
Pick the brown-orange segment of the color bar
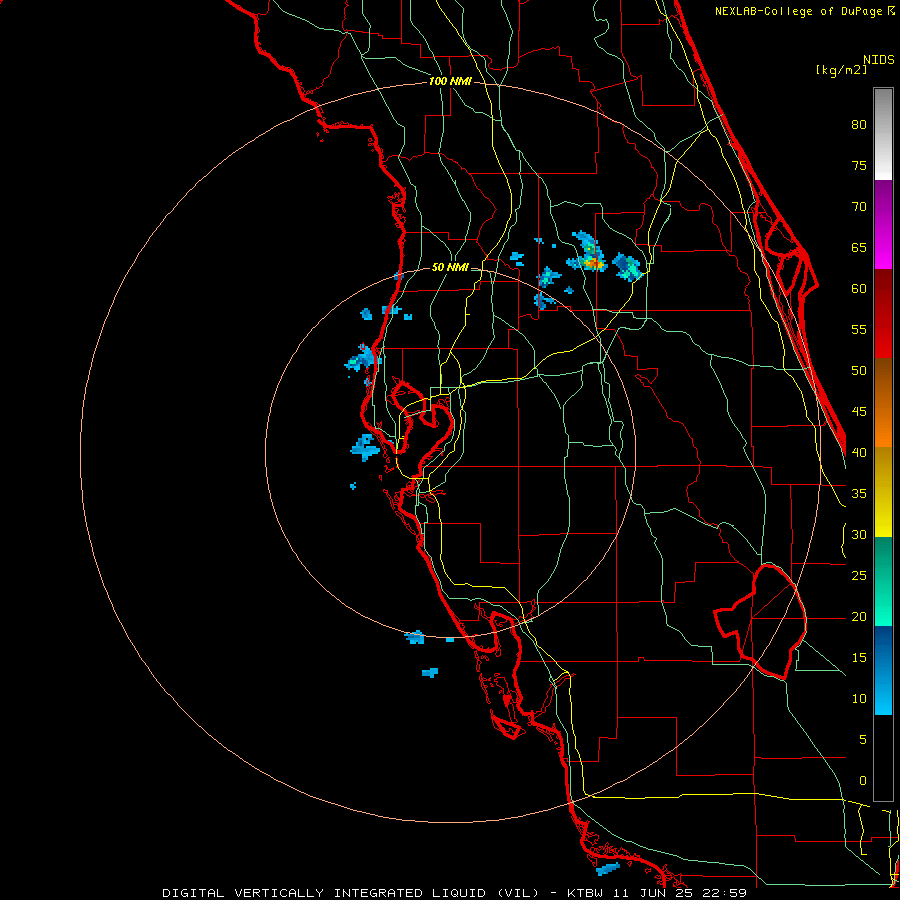point(883,403)
